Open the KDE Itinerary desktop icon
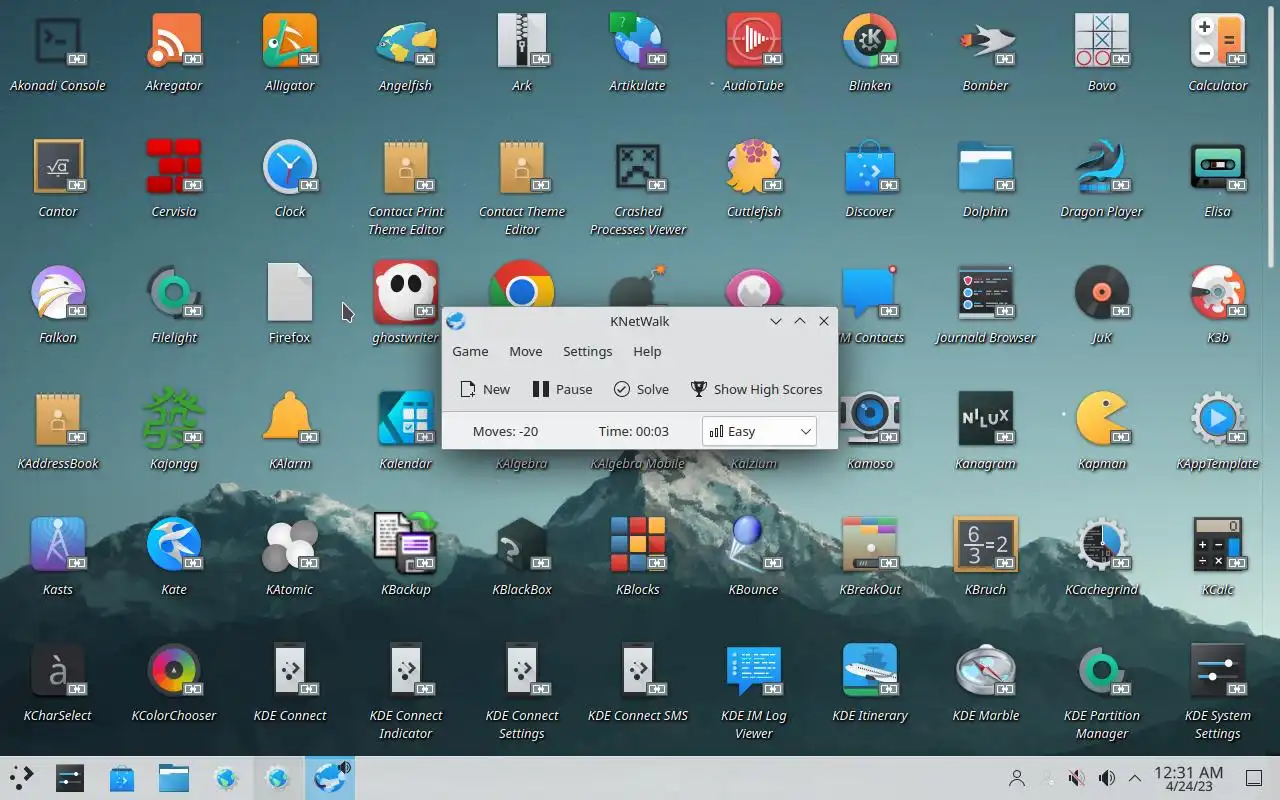 coord(870,682)
